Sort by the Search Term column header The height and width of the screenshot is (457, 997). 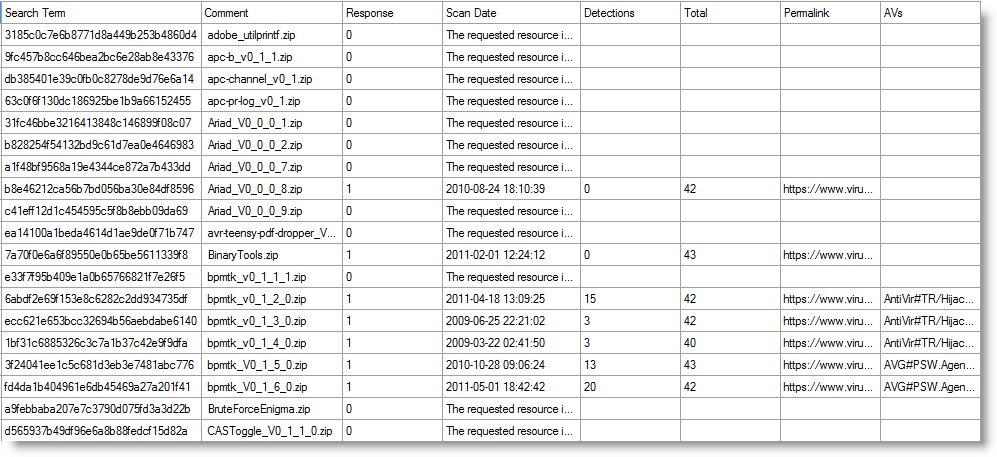point(100,13)
